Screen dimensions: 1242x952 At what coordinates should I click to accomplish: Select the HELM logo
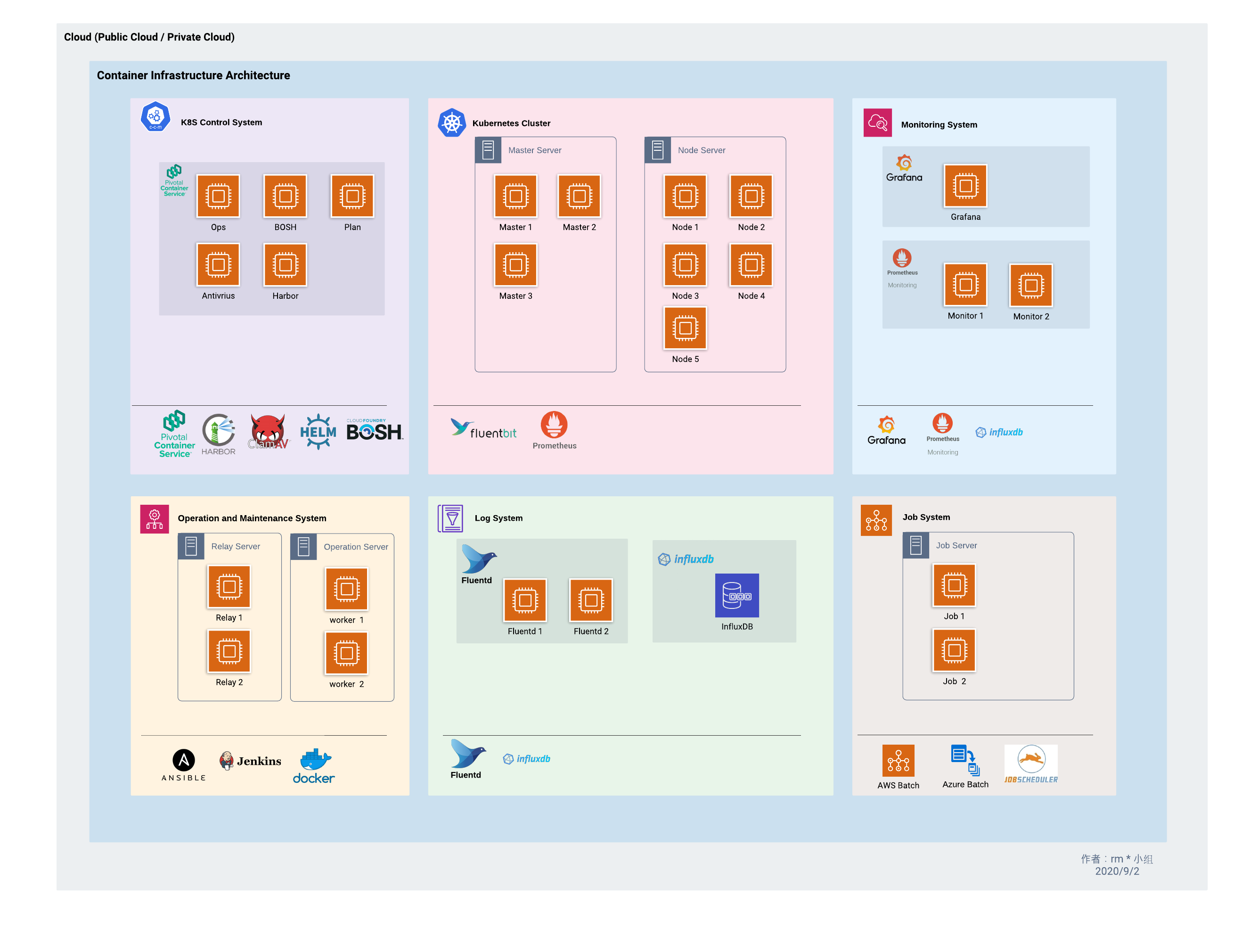coord(318,432)
